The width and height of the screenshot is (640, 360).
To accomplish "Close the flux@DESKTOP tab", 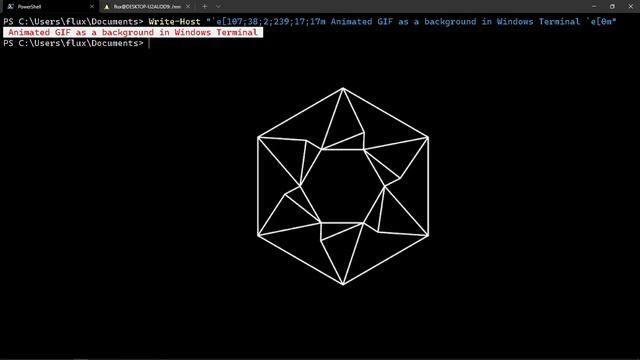I will tap(188, 7).
